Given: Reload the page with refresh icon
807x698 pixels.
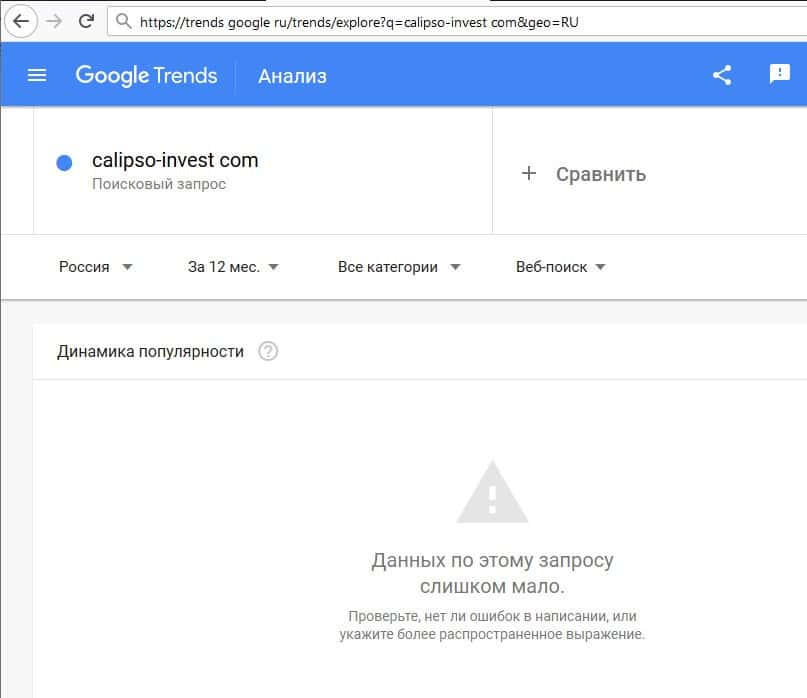Looking at the screenshot, I should [x=87, y=21].
